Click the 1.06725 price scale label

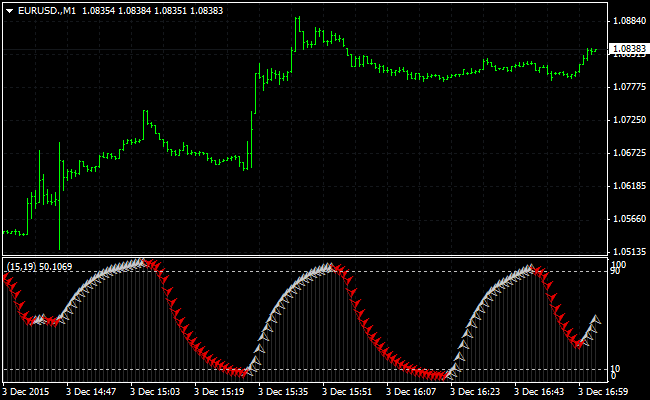[x=628, y=153]
